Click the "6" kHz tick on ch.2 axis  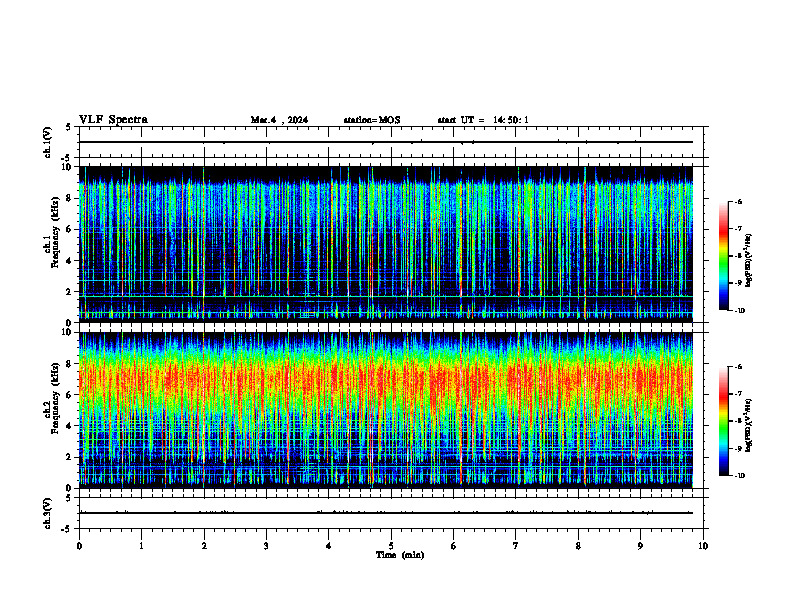[x=70, y=395]
